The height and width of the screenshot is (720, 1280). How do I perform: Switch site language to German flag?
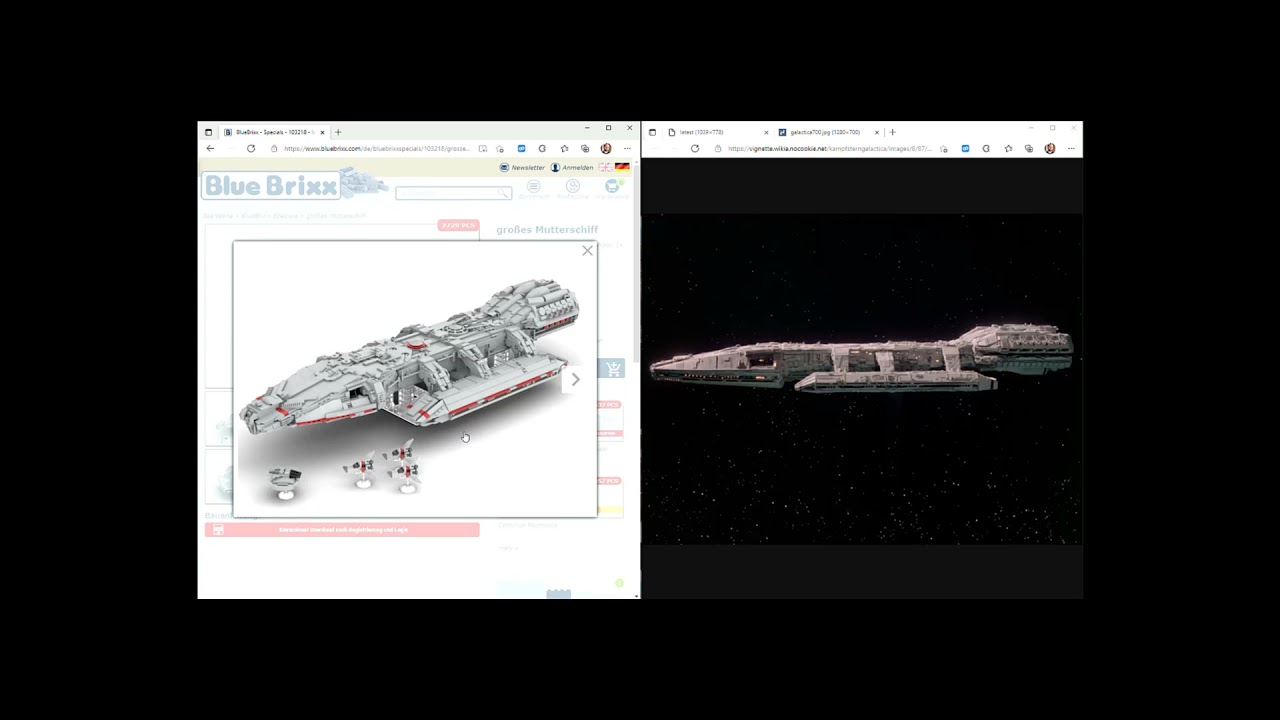coord(622,167)
